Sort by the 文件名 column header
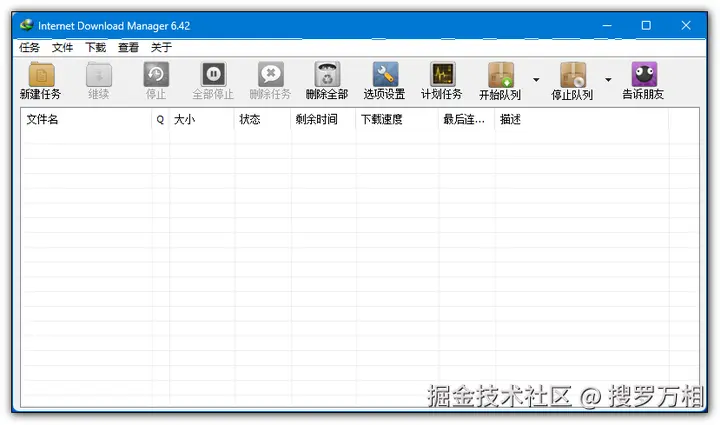Image resolution: width=720 pixels, height=425 pixels. [x=86, y=120]
